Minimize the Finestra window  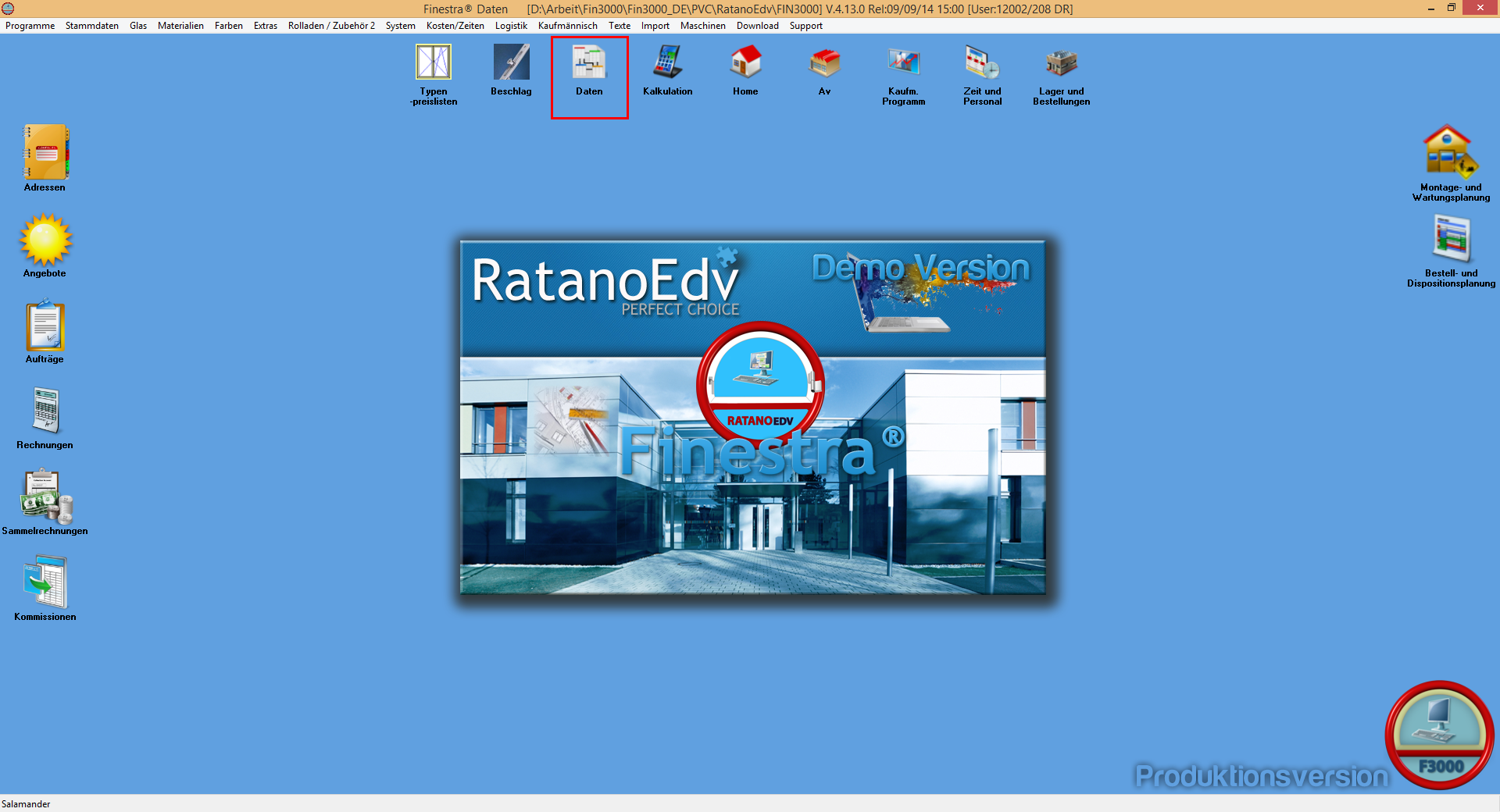[x=1430, y=8]
